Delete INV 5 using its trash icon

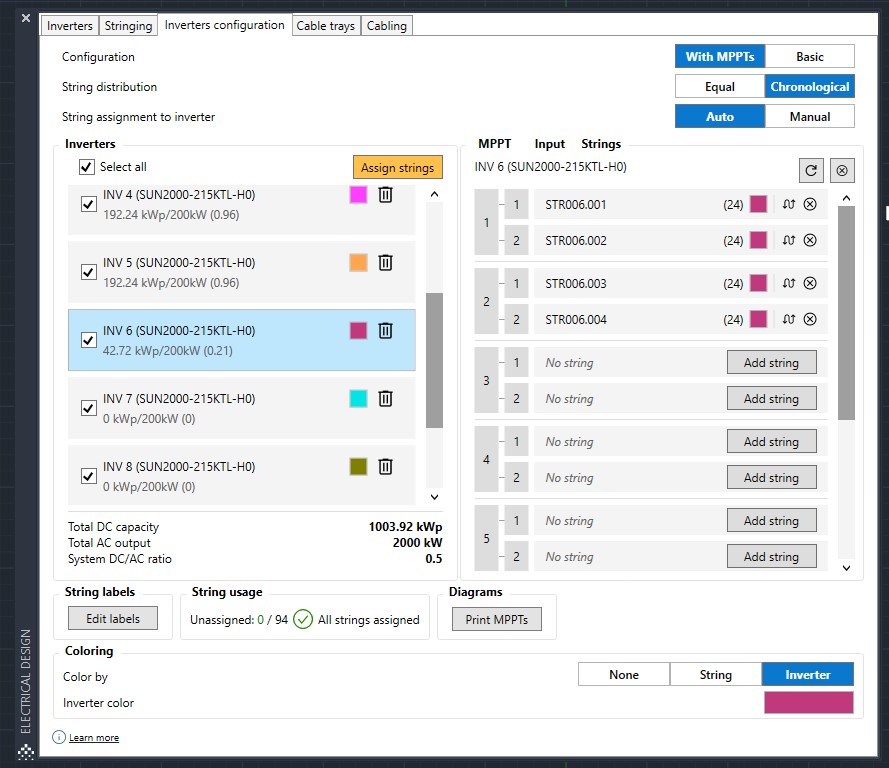tap(385, 263)
